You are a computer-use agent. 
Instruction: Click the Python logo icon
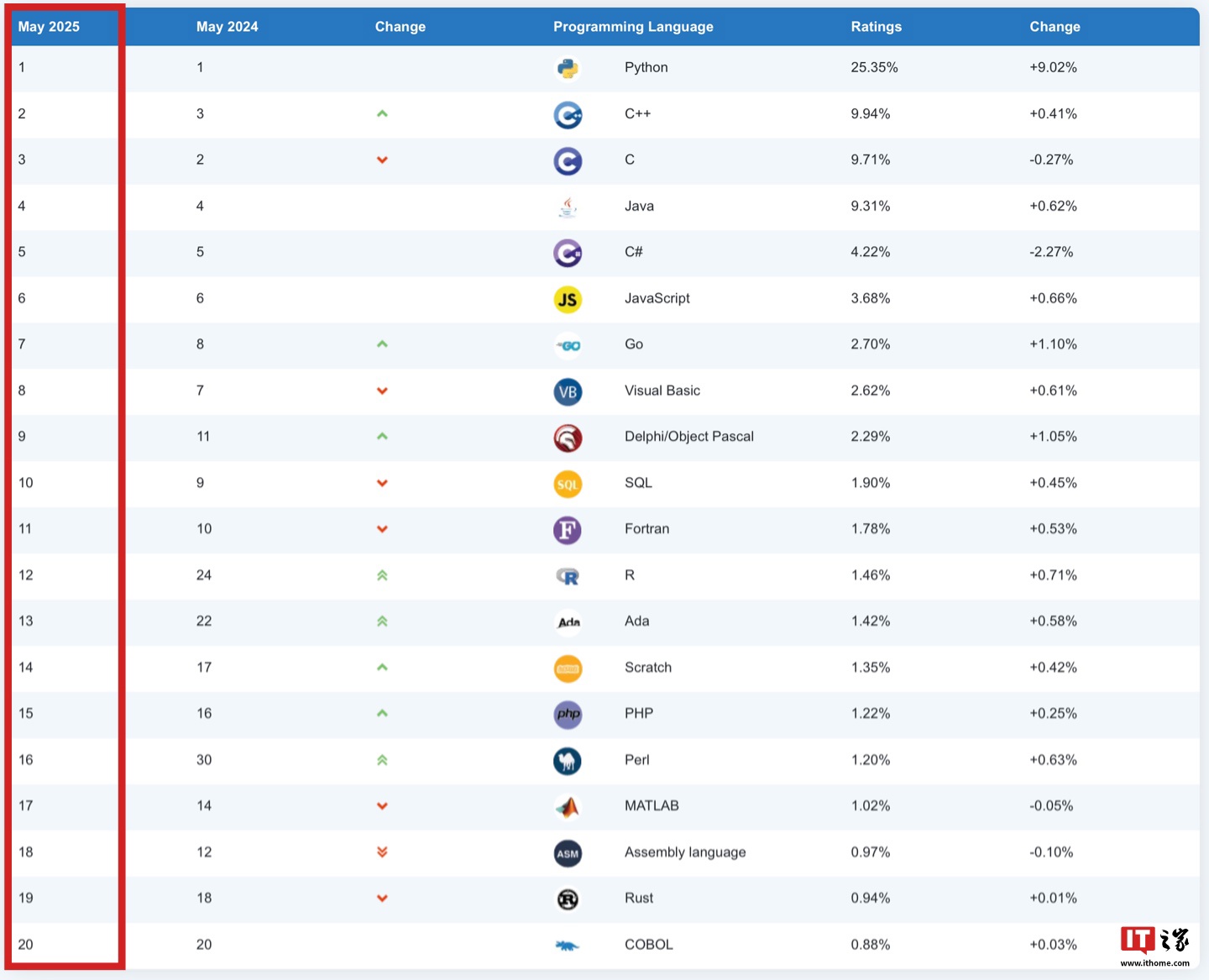(x=568, y=68)
